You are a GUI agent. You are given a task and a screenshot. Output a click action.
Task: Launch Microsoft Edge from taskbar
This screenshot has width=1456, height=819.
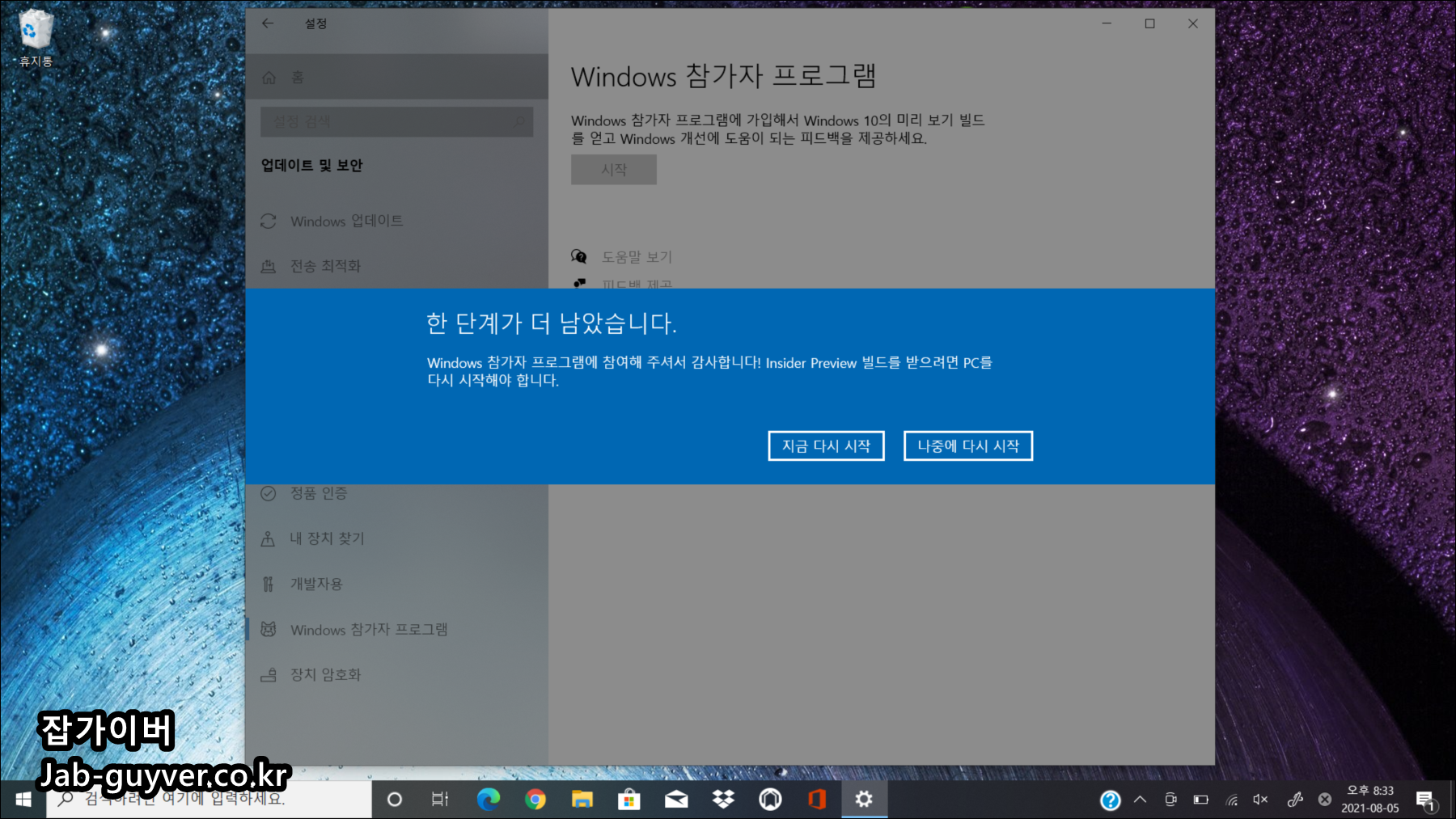click(488, 800)
